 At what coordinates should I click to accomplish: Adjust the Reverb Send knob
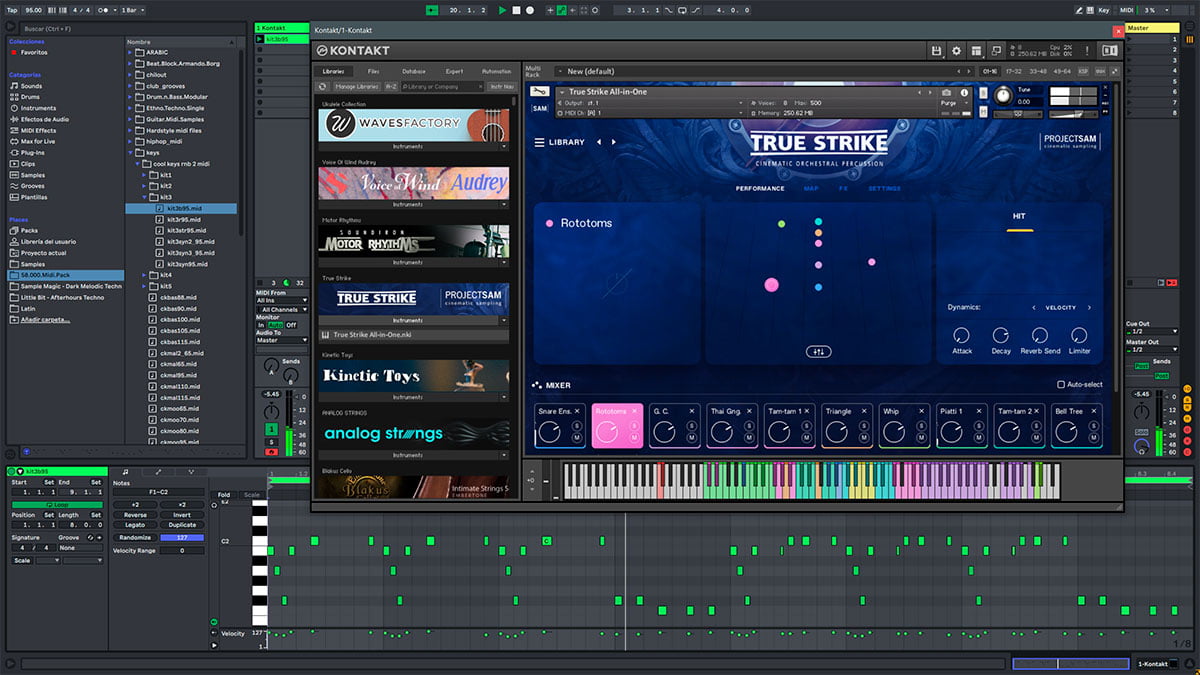1039,335
